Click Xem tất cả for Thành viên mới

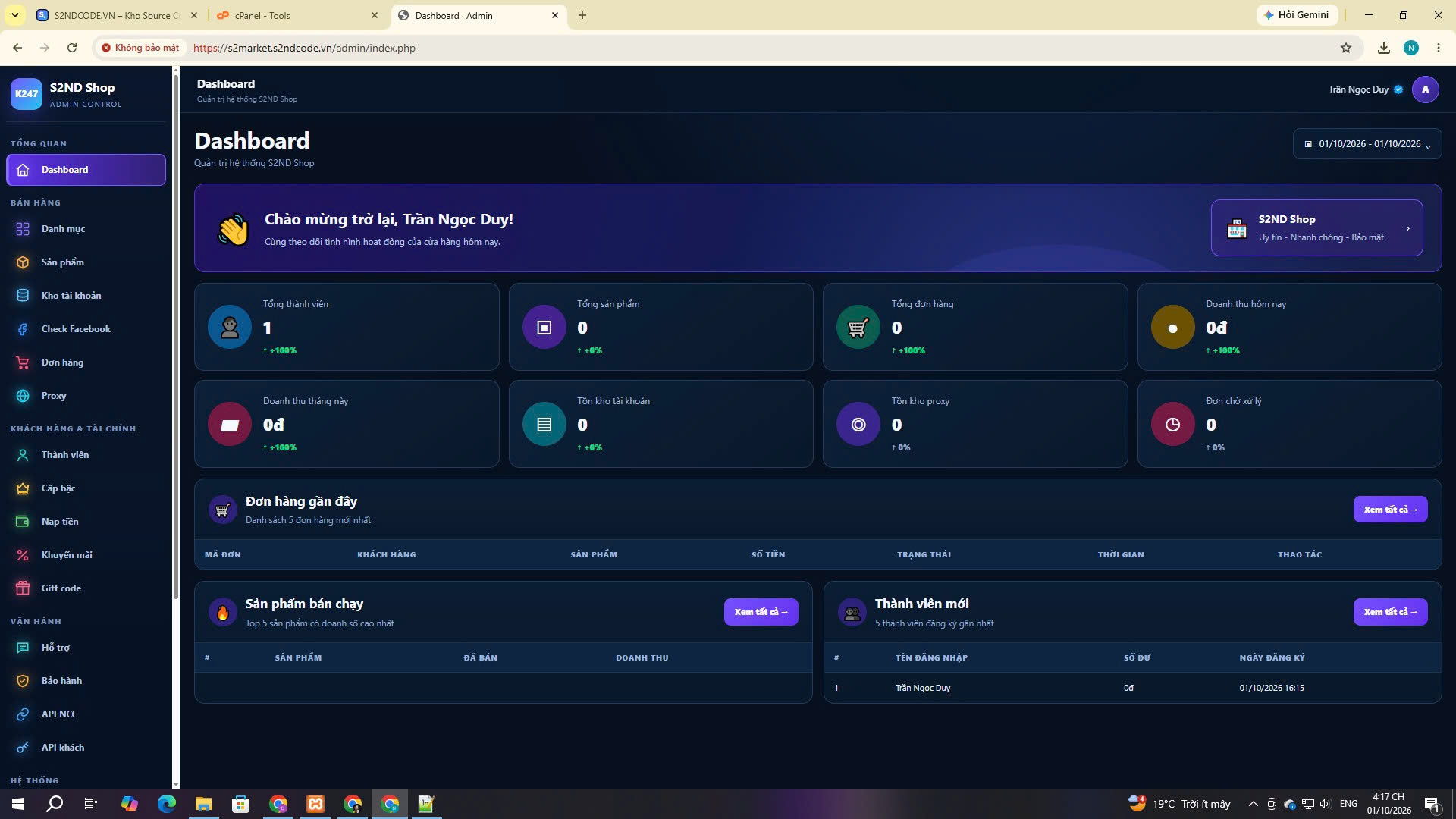(x=1390, y=612)
